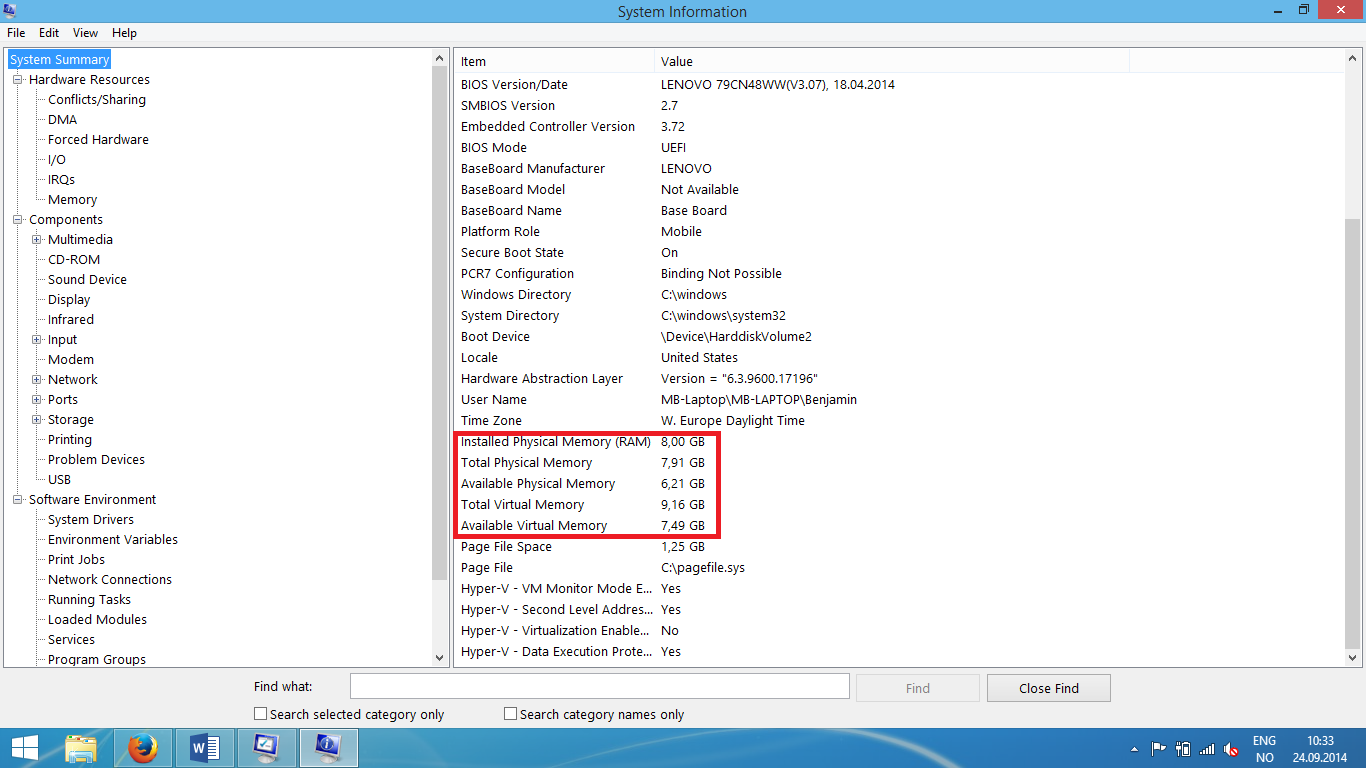Select Running Tasks tree item
The width and height of the screenshot is (1366, 768).
tap(90, 600)
